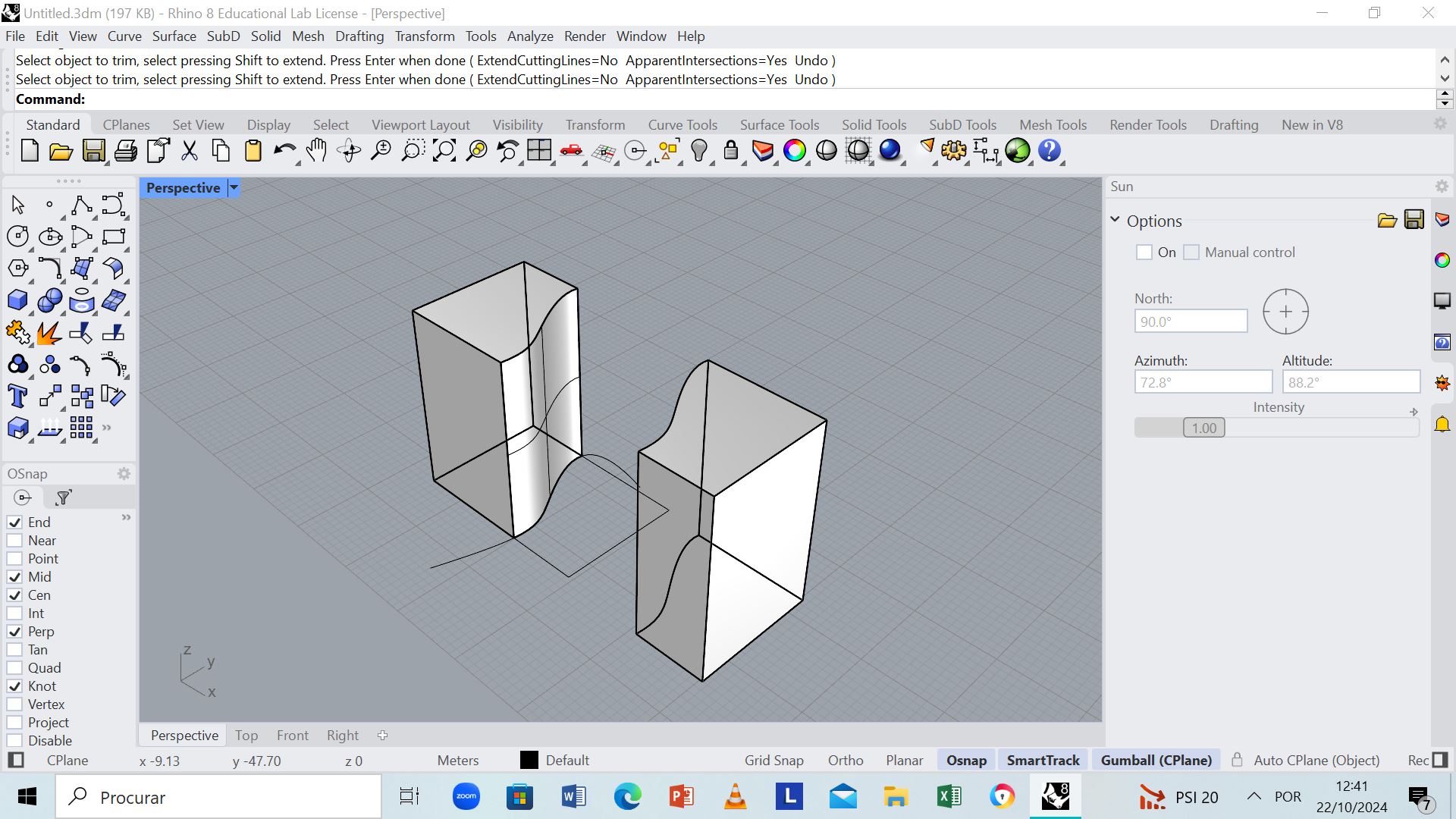This screenshot has width=1456, height=819.
Task: Switch to the Top viewport tab
Action: pyautogui.click(x=246, y=735)
